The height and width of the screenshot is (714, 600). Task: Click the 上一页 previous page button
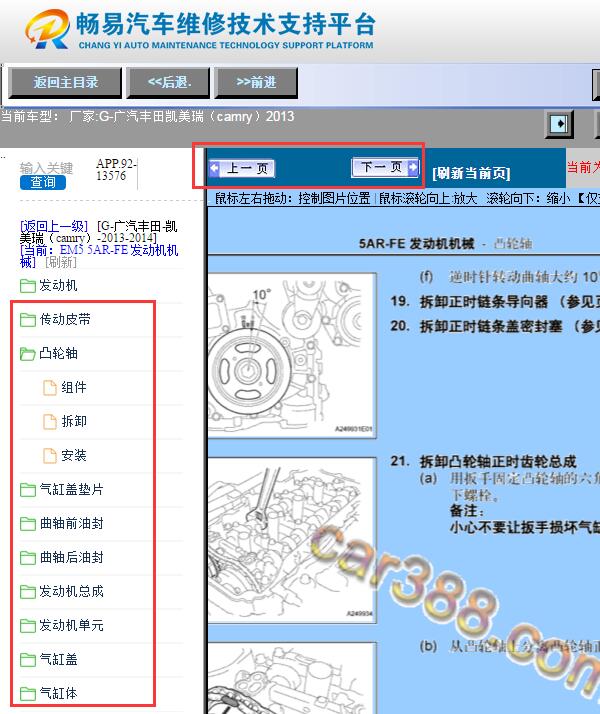tap(242, 168)
